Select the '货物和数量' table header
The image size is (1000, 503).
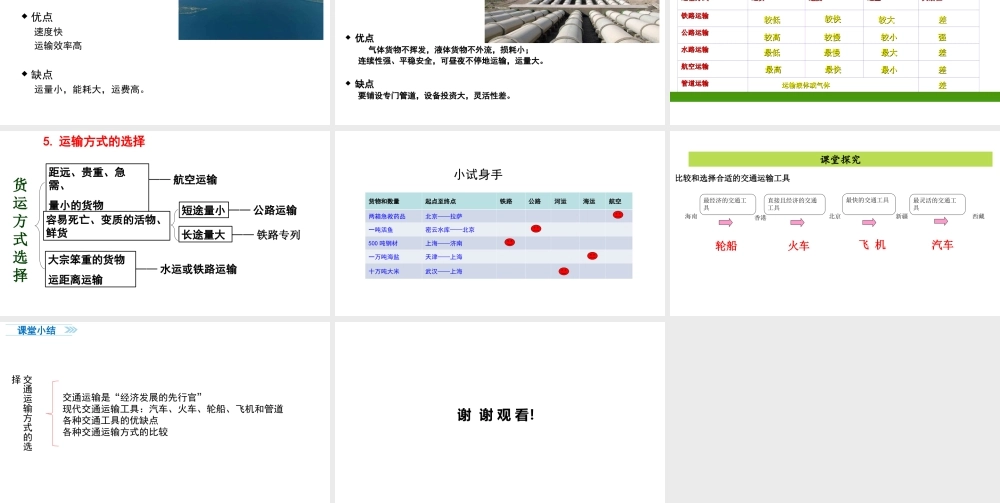click(x=384, y=201)
